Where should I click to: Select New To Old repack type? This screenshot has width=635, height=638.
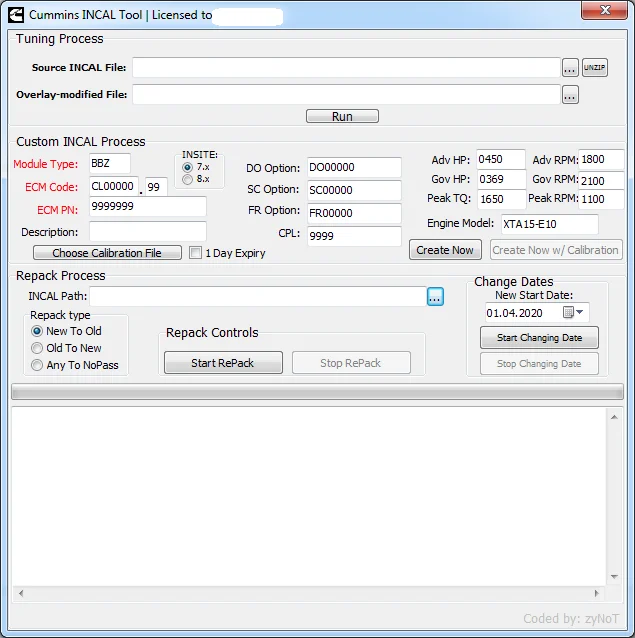point(37,331)
